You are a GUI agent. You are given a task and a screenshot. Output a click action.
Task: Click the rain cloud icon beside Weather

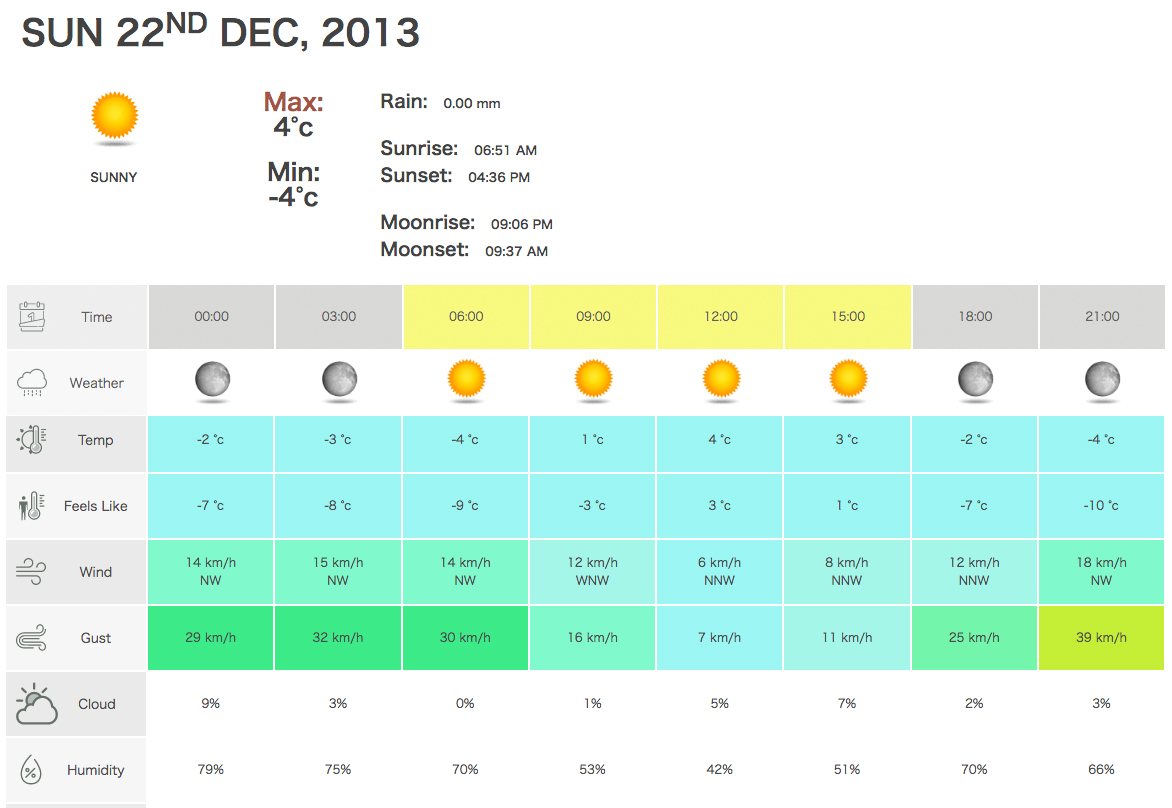[32, 382]
